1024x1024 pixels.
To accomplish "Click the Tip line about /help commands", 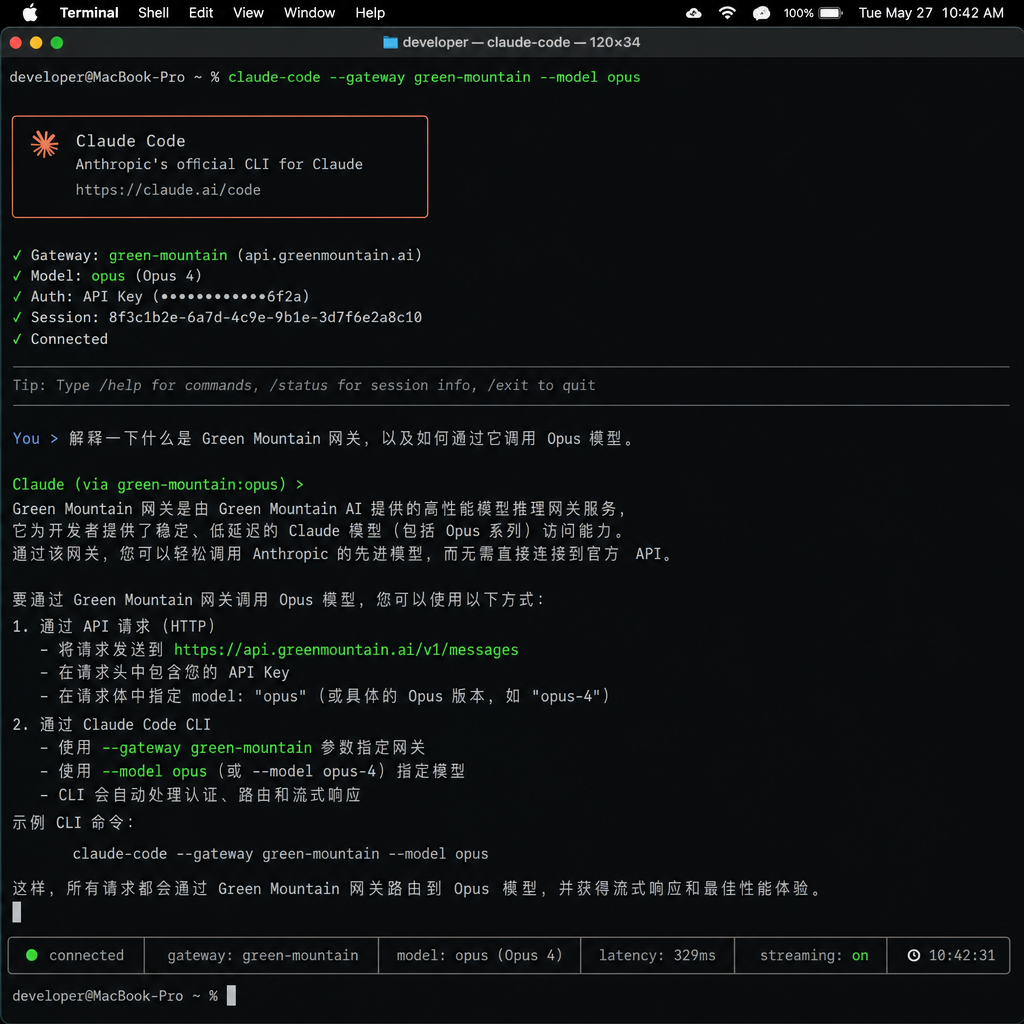I will (304, 385).
